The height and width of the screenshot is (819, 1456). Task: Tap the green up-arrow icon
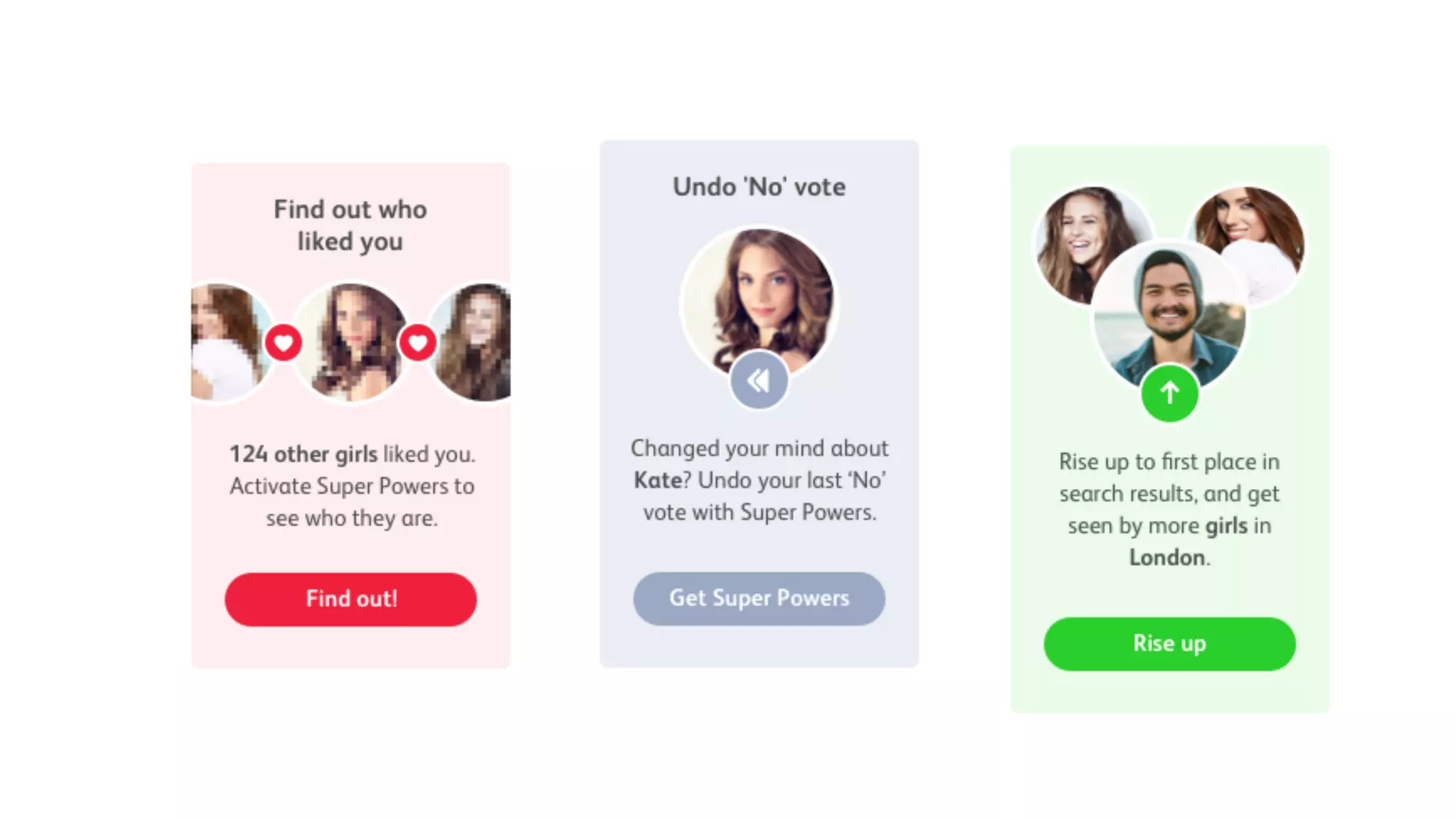point(1169,392)
